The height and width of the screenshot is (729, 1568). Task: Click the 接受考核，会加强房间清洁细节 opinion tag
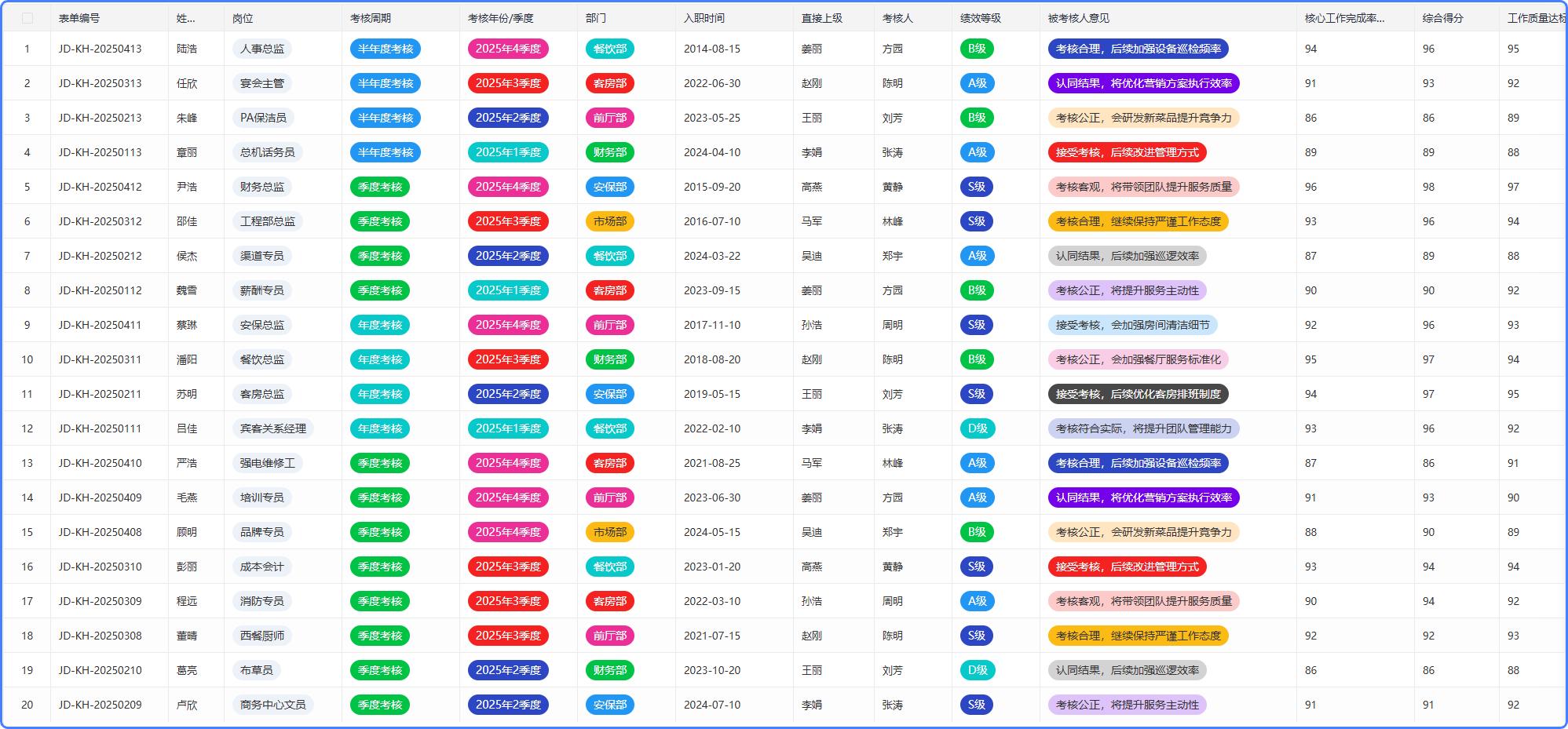click(1132, 325)
